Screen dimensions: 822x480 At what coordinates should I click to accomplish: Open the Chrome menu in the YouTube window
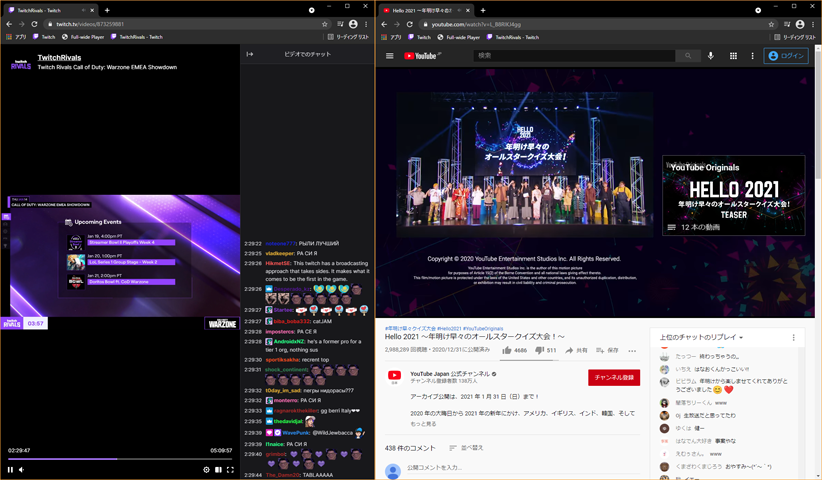pyautogui.click(x=813, y=24)
